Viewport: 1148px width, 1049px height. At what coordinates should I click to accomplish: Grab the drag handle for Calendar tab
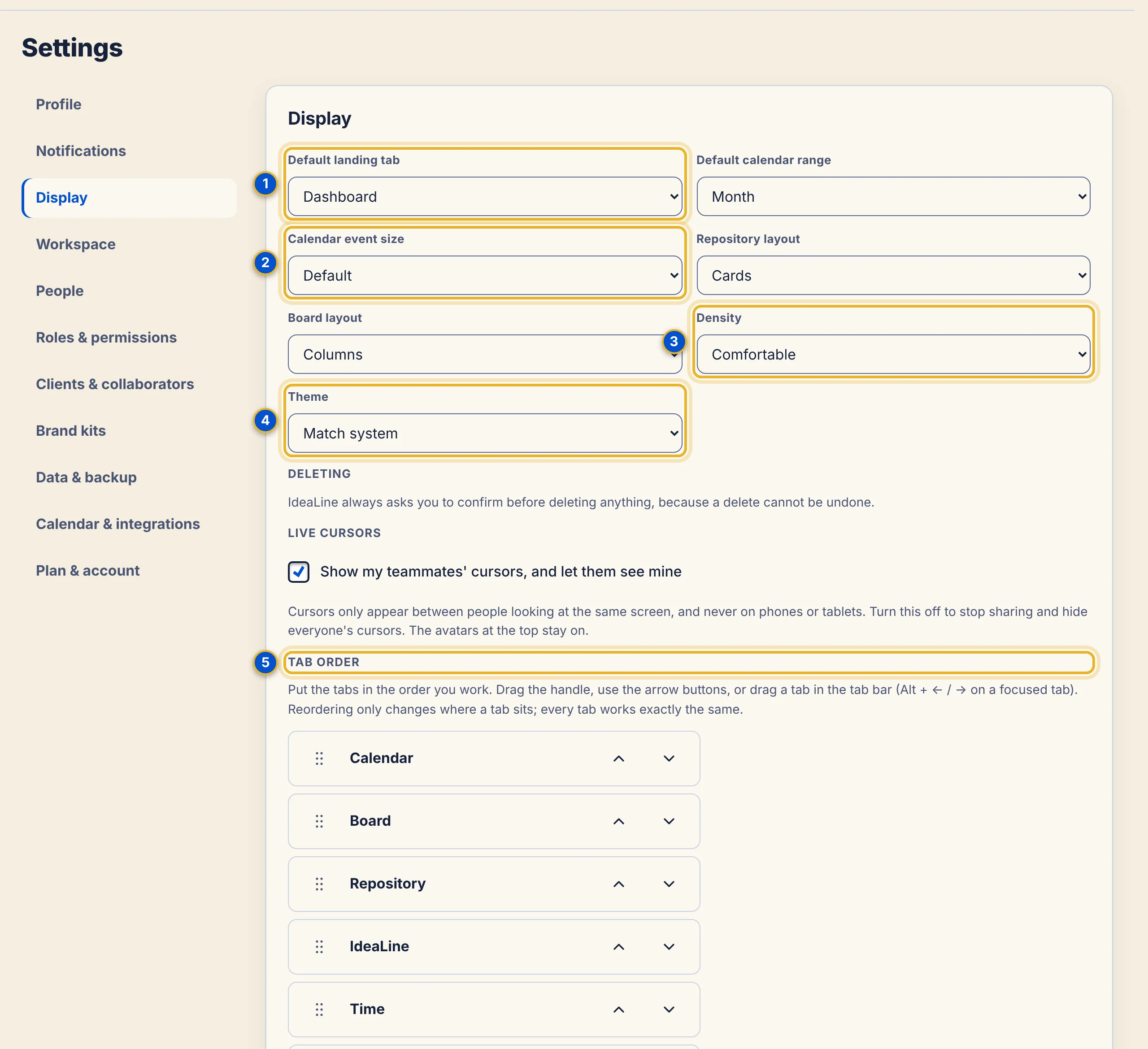point(319,758)
